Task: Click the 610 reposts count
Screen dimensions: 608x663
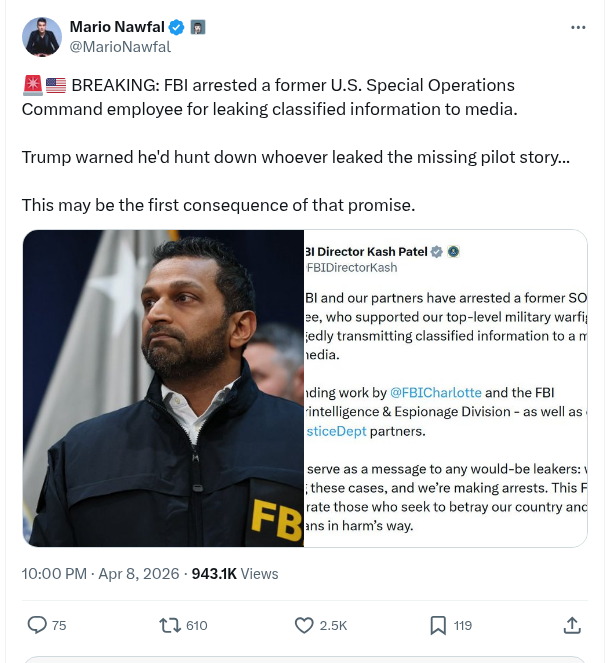Action: pos(196,626)
